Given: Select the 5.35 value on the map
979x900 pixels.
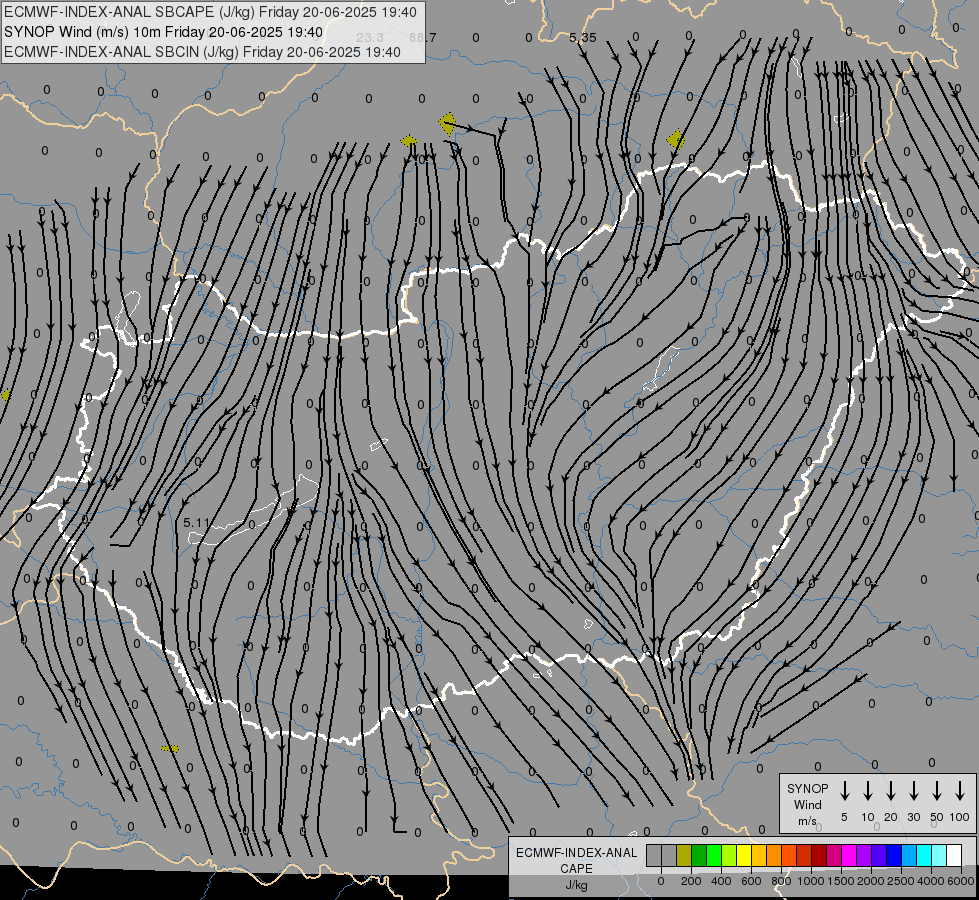Looking at the screenshot, I should pos(583,38).
